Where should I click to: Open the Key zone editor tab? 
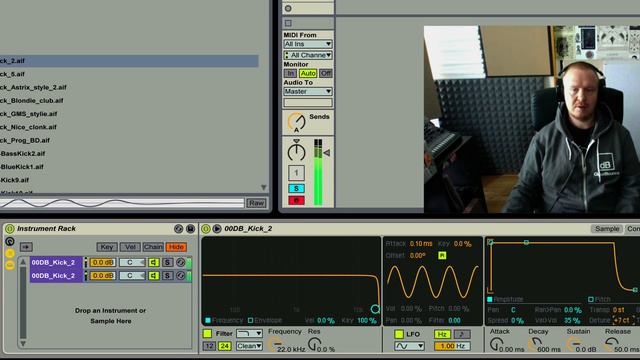[x=107, y=247]
